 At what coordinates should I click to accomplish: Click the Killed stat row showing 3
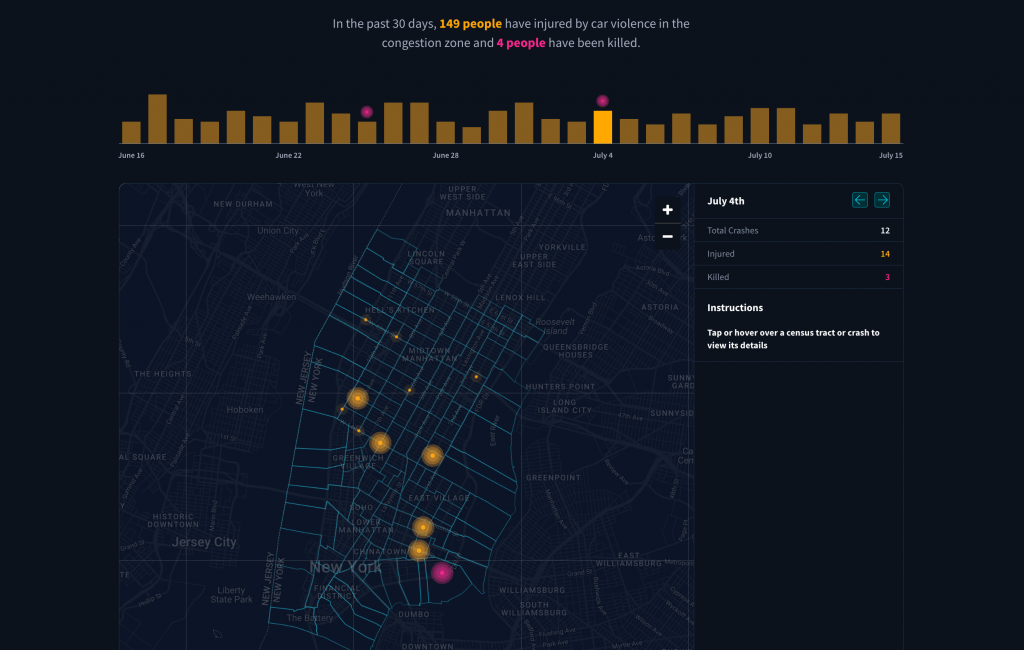click(797, 277)
